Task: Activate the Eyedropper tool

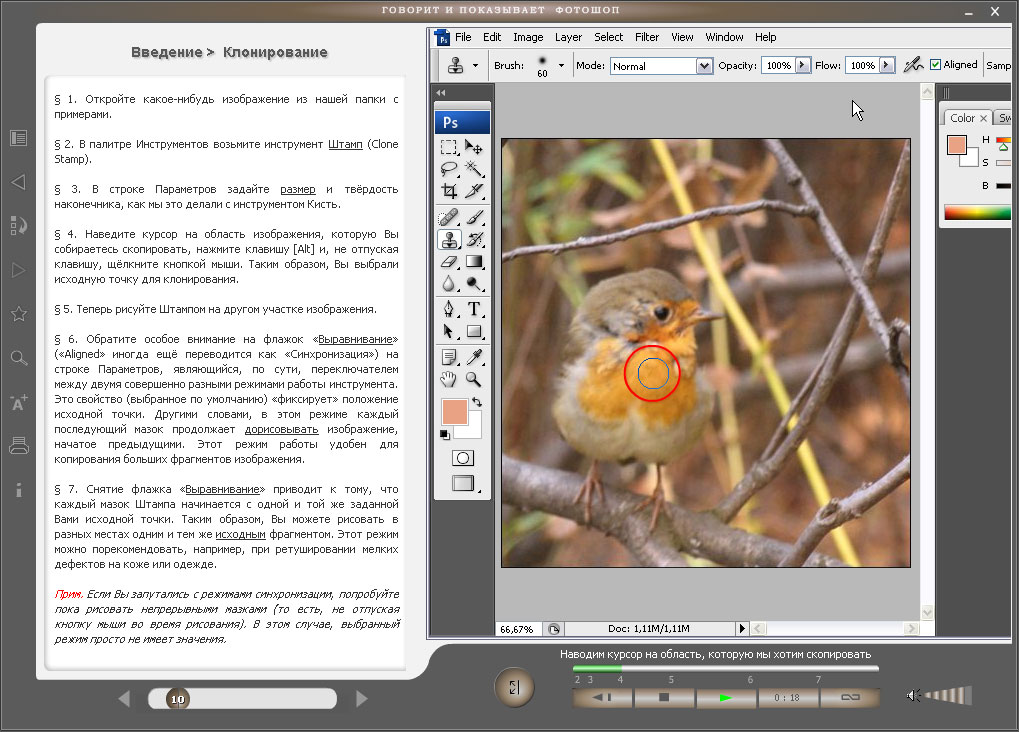Action: point(474,356)
